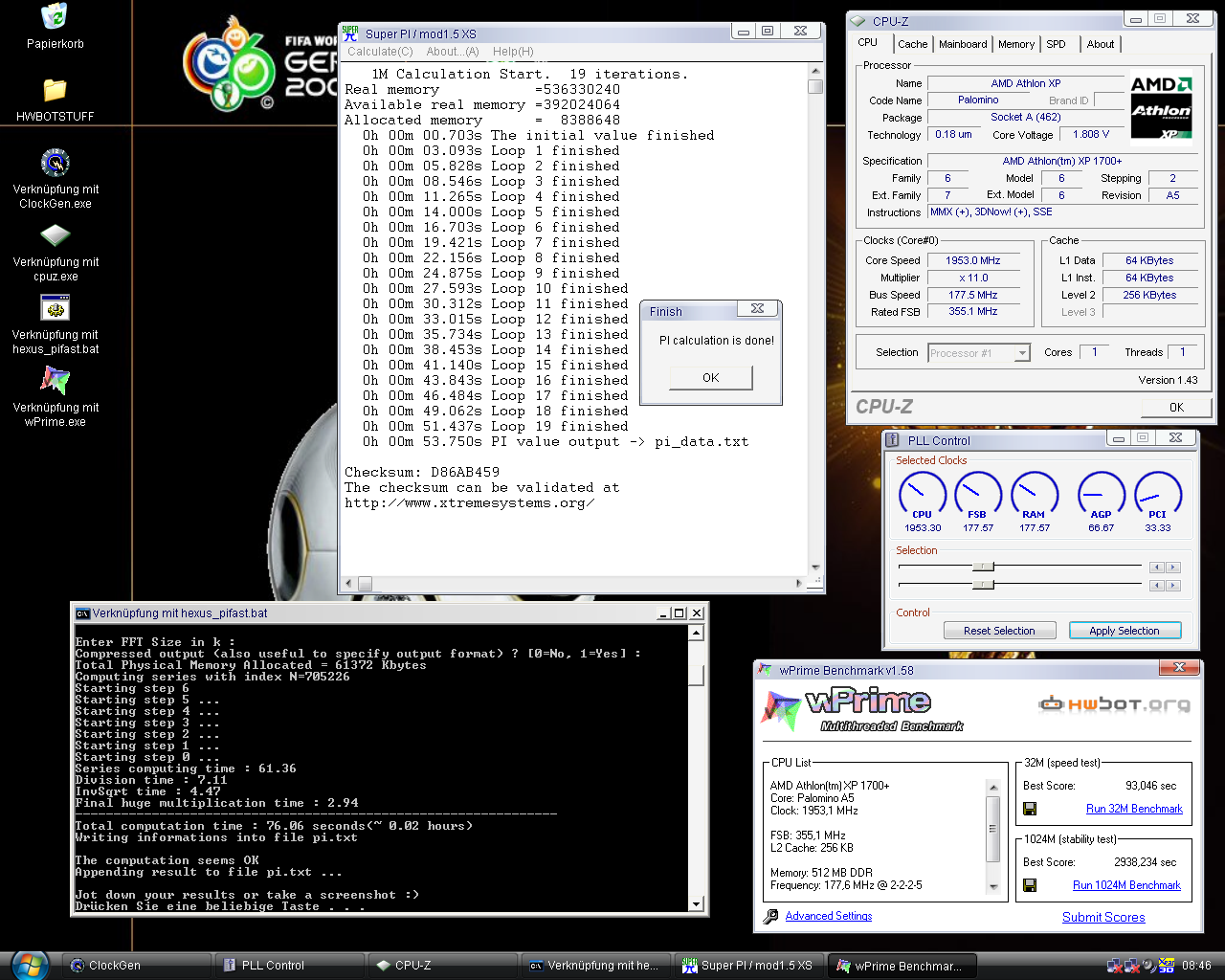Screen dimensions: 1225x980
Task: Click the command prompt scrollbar up arrow
Action: [x=697, y=633]
